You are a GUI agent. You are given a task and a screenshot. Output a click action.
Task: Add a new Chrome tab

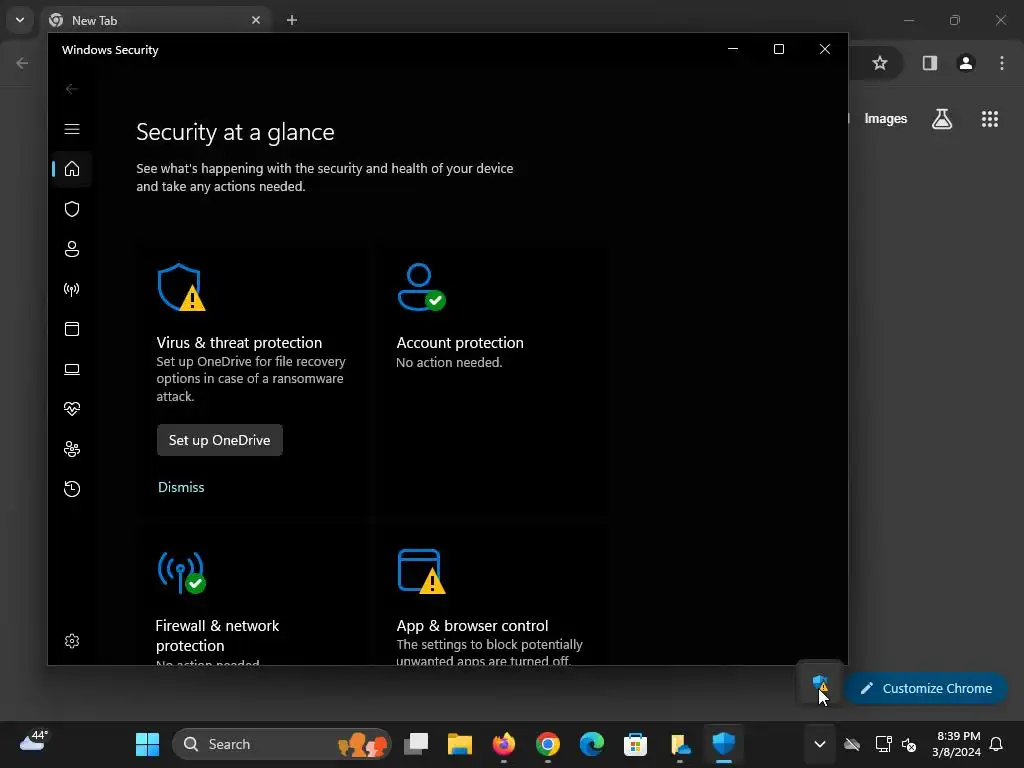coord(292,20)
